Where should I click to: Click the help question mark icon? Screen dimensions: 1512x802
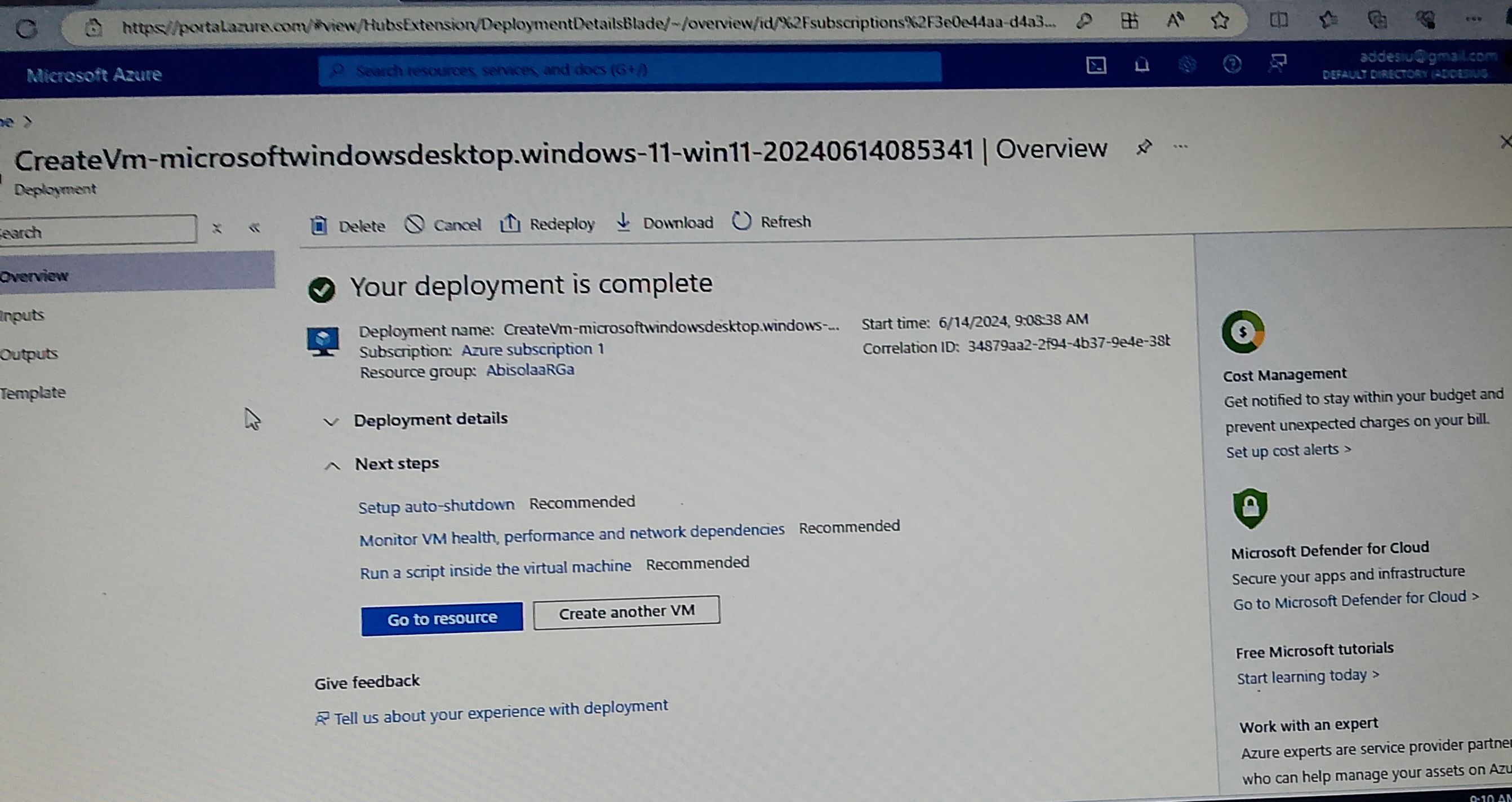1232,64
